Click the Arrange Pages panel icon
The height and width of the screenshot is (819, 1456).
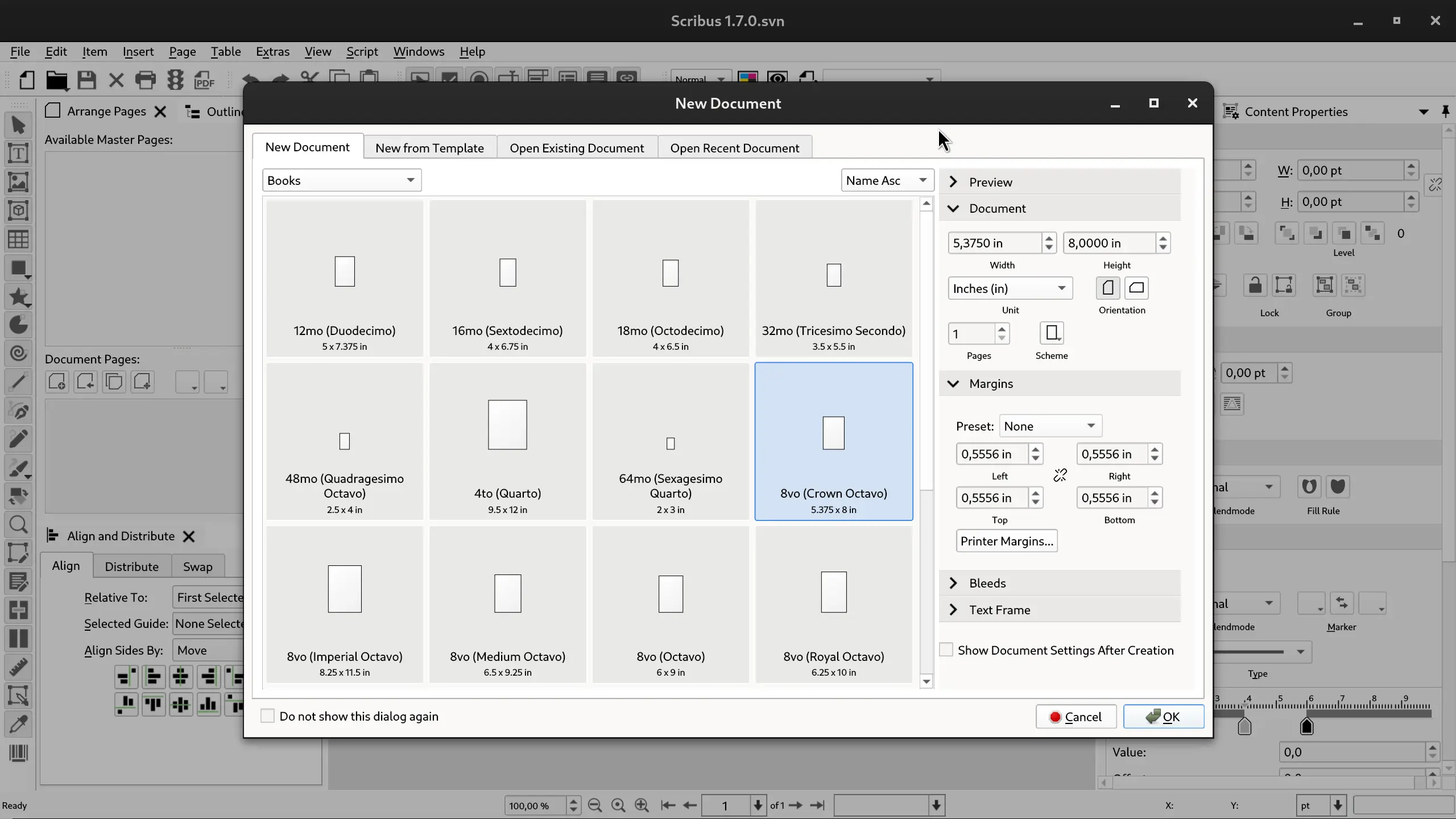pyautogui.click(x=51, y=111)
